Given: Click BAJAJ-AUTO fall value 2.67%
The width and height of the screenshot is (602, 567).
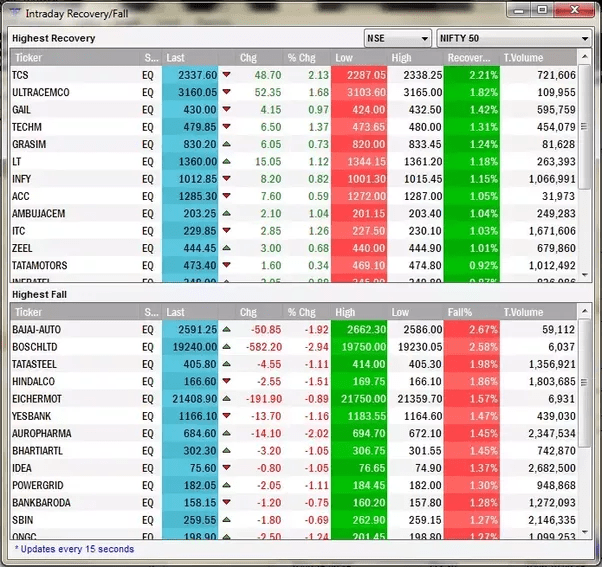Looking at the screenshot, I should pyautogui.click(x=483, y=329).
